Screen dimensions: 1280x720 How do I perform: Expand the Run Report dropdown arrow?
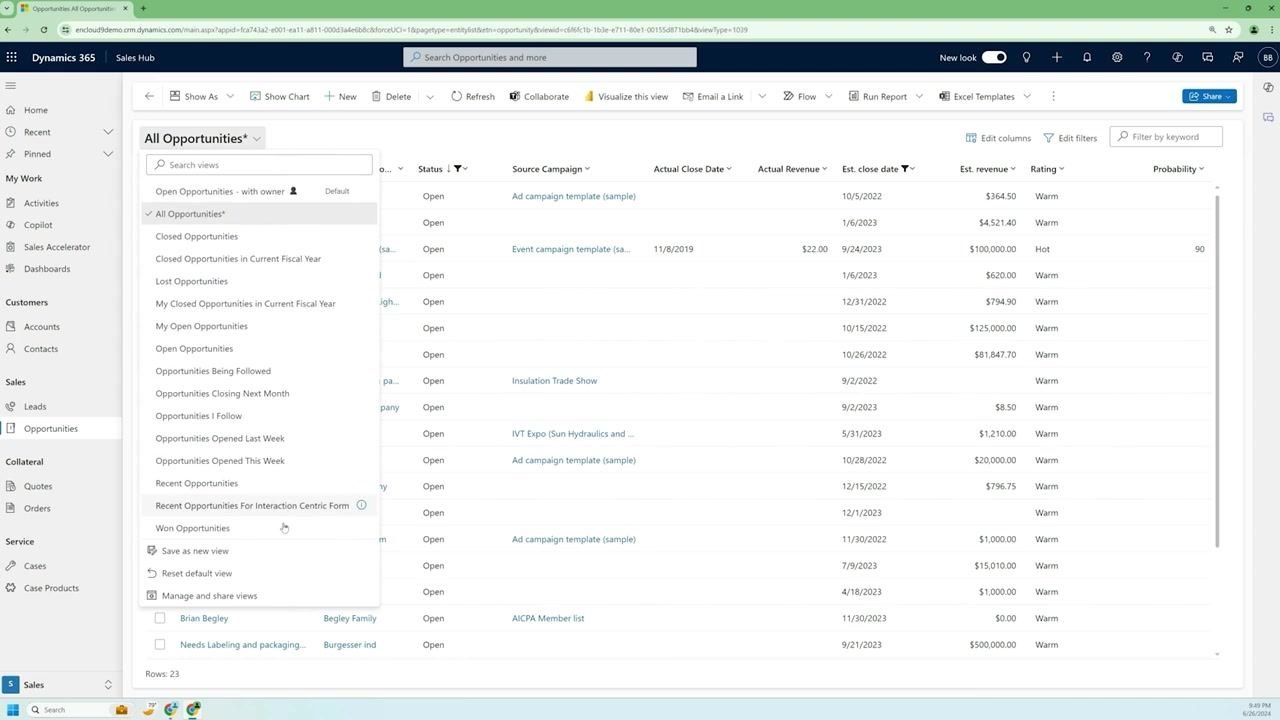point(919,96)
